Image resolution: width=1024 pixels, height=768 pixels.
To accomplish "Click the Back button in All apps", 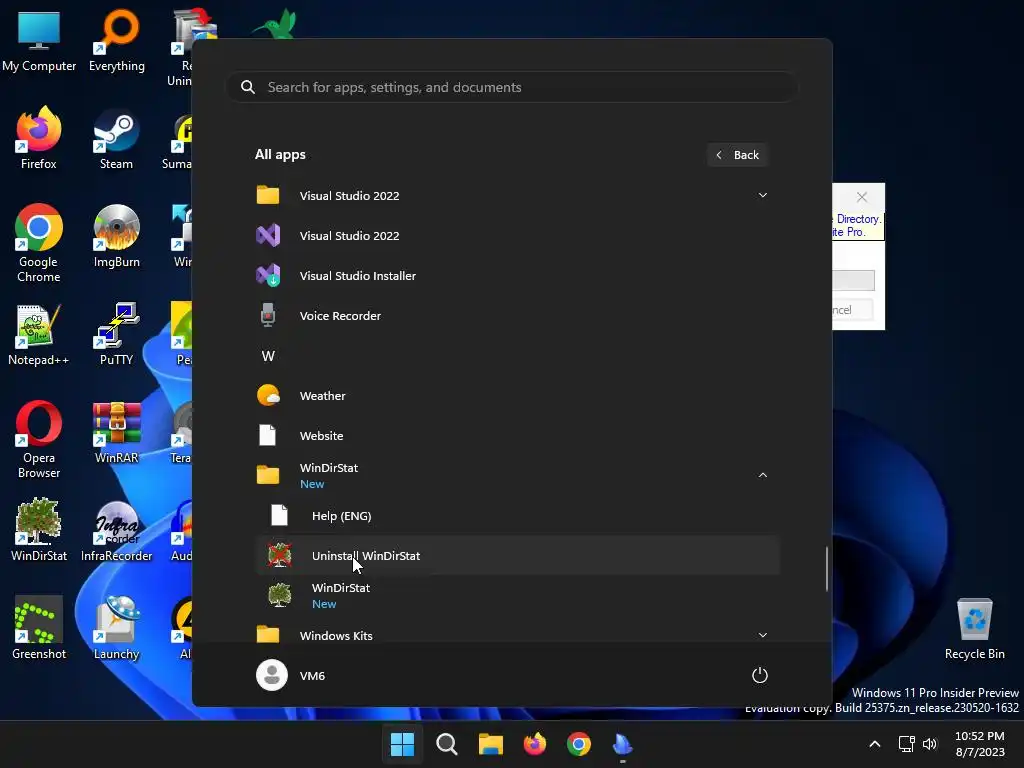I will point(738,155).
